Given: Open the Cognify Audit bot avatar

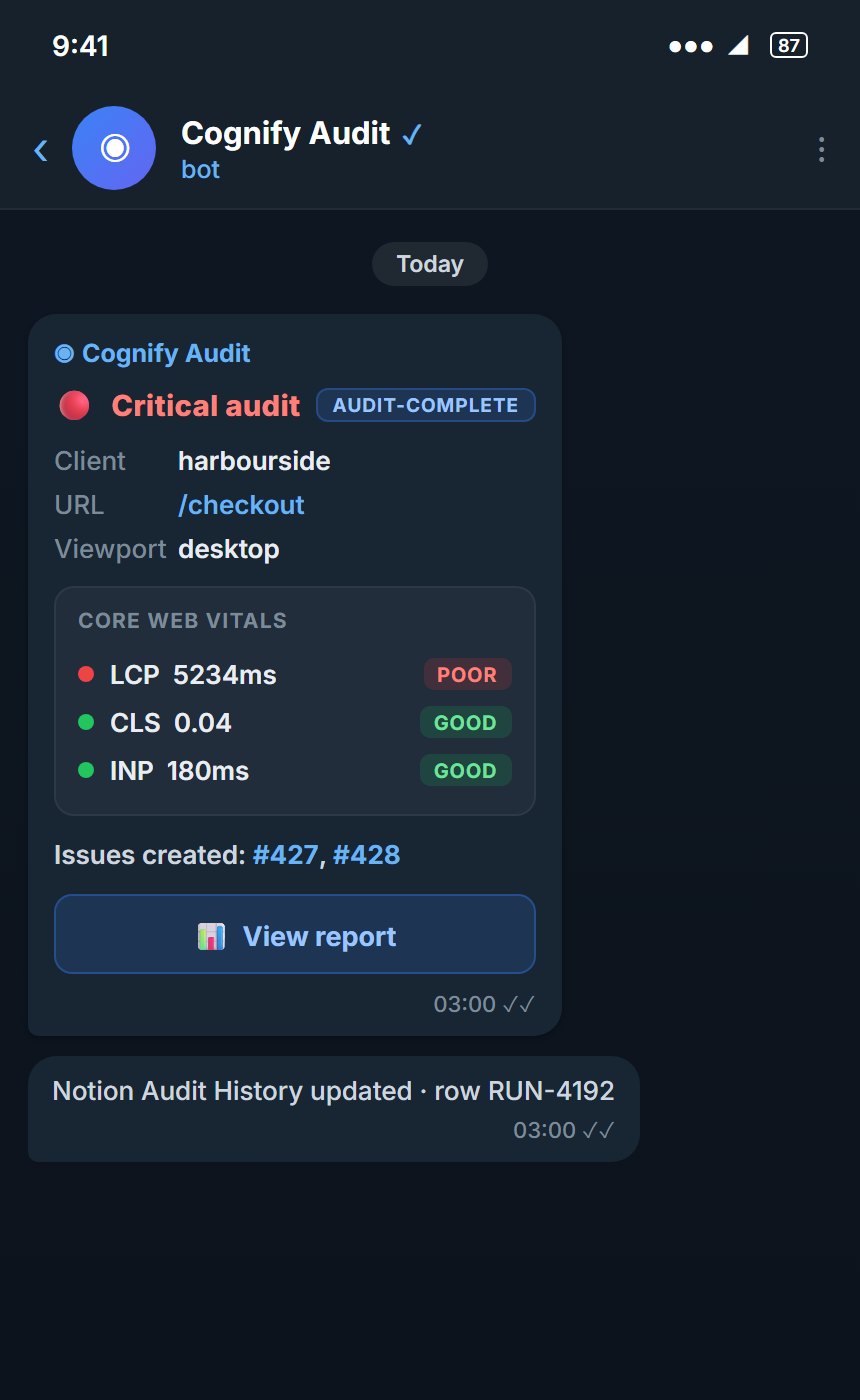Looking at the screenshot, I should pos(114,148).
